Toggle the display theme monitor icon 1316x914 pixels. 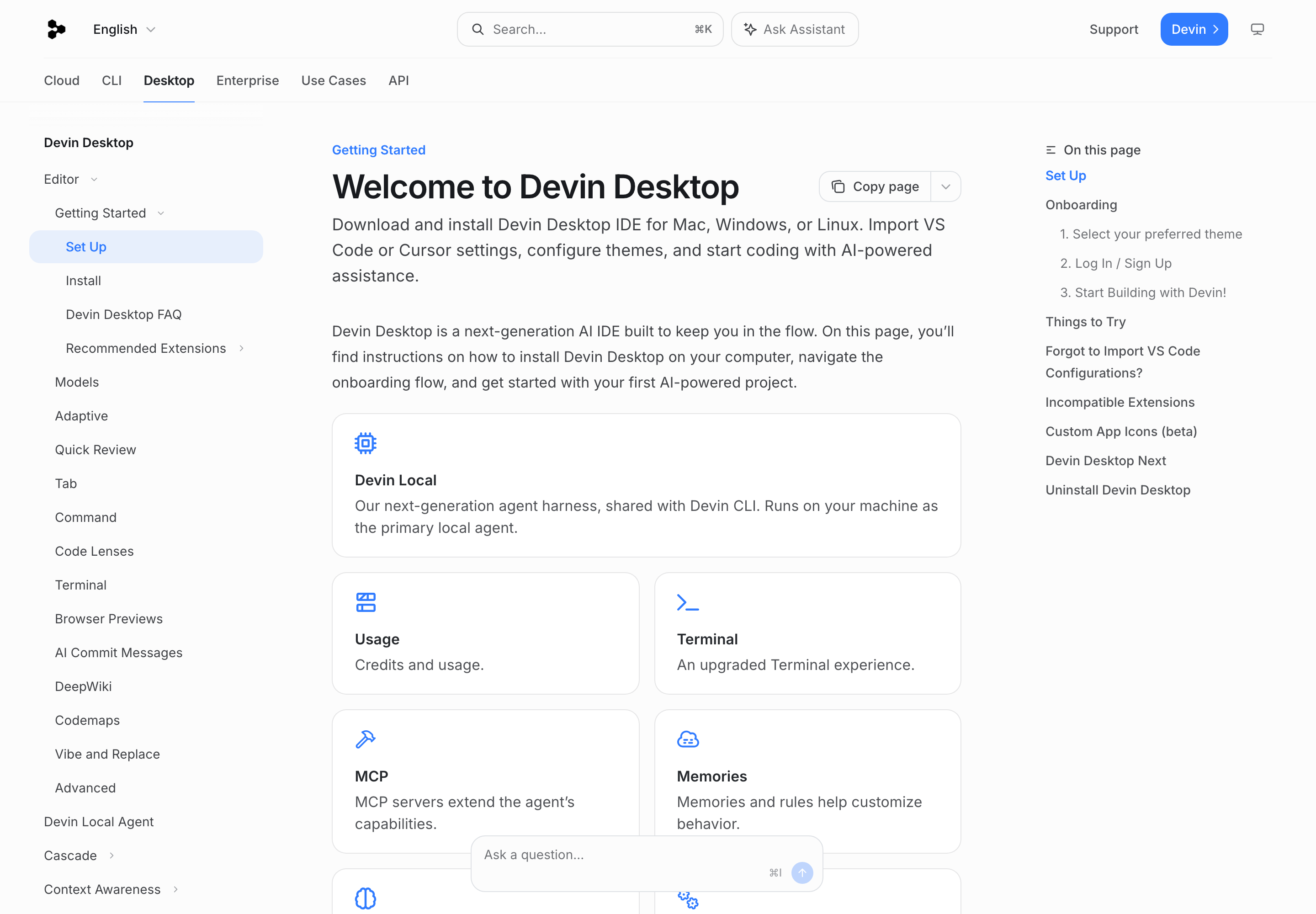coord(1257,29)
